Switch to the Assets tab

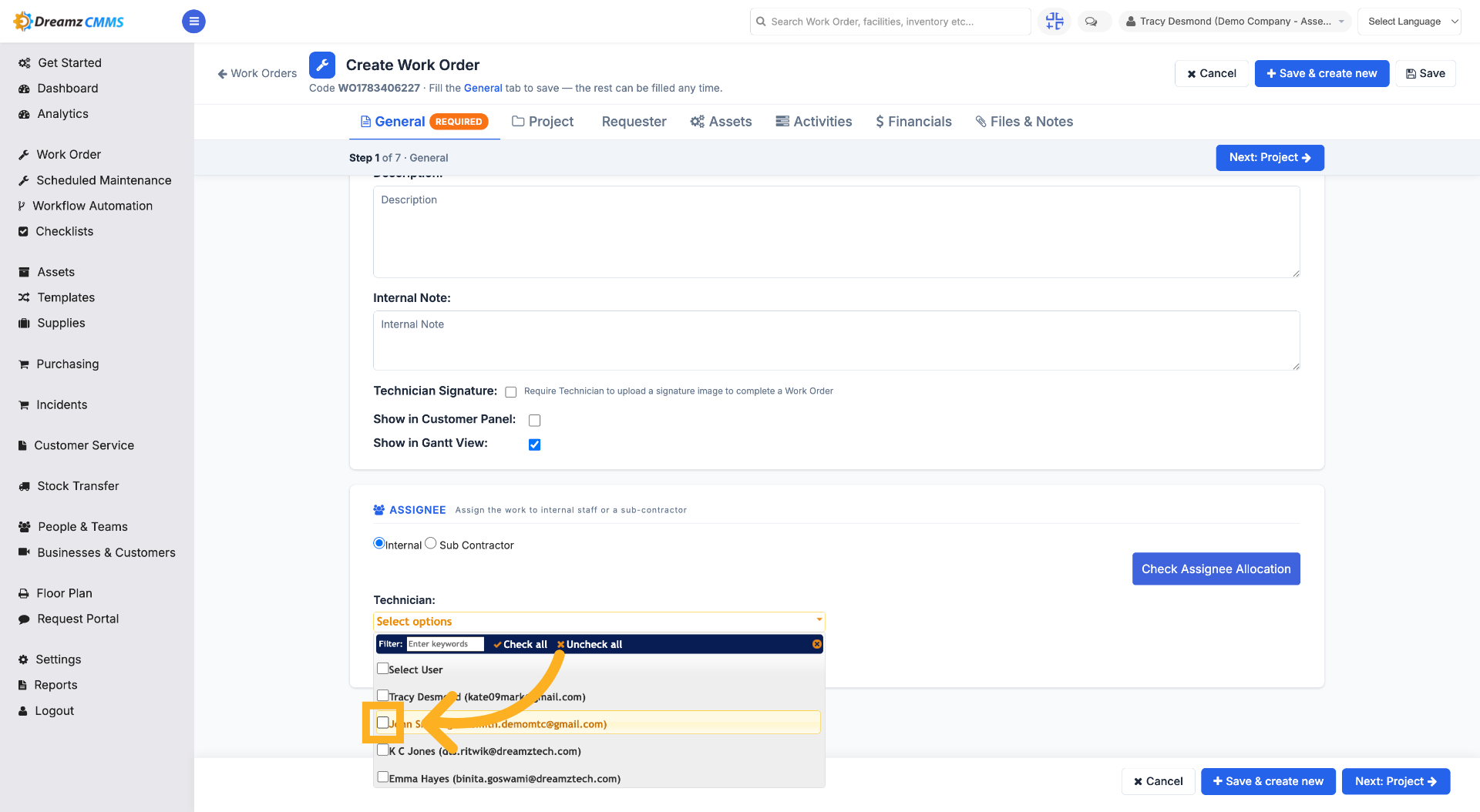(721, 122)
